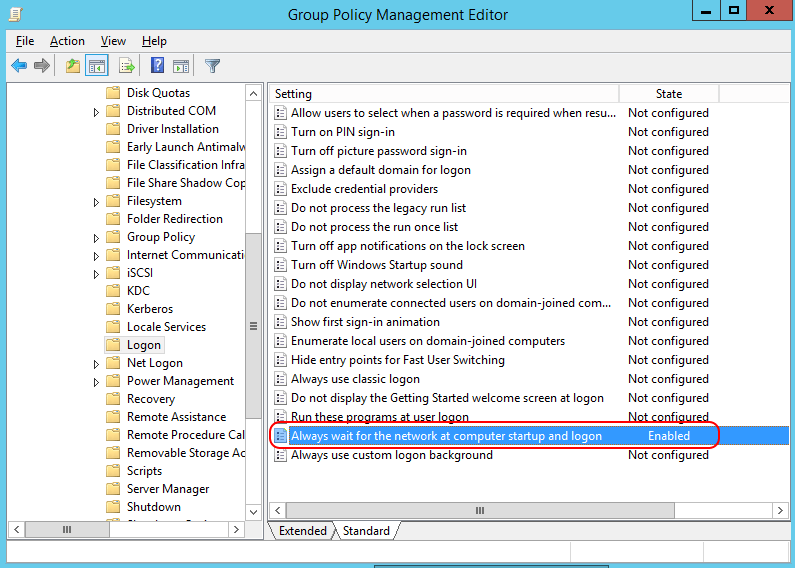Toggle the Show/Hide Action Pane icon
The width and height of the screenshot is (795, 568).
(x=181, y=66)
